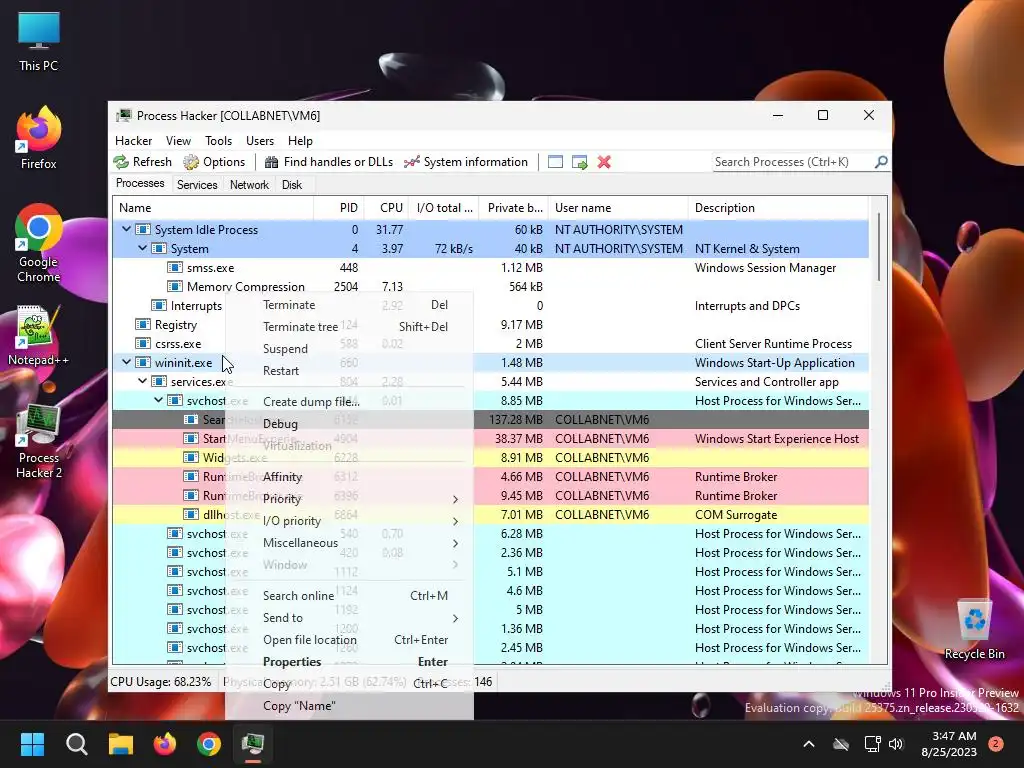Sort by User name column header
The width and height of the screenshot is (1024, 768).
click(x=618, y=208)
